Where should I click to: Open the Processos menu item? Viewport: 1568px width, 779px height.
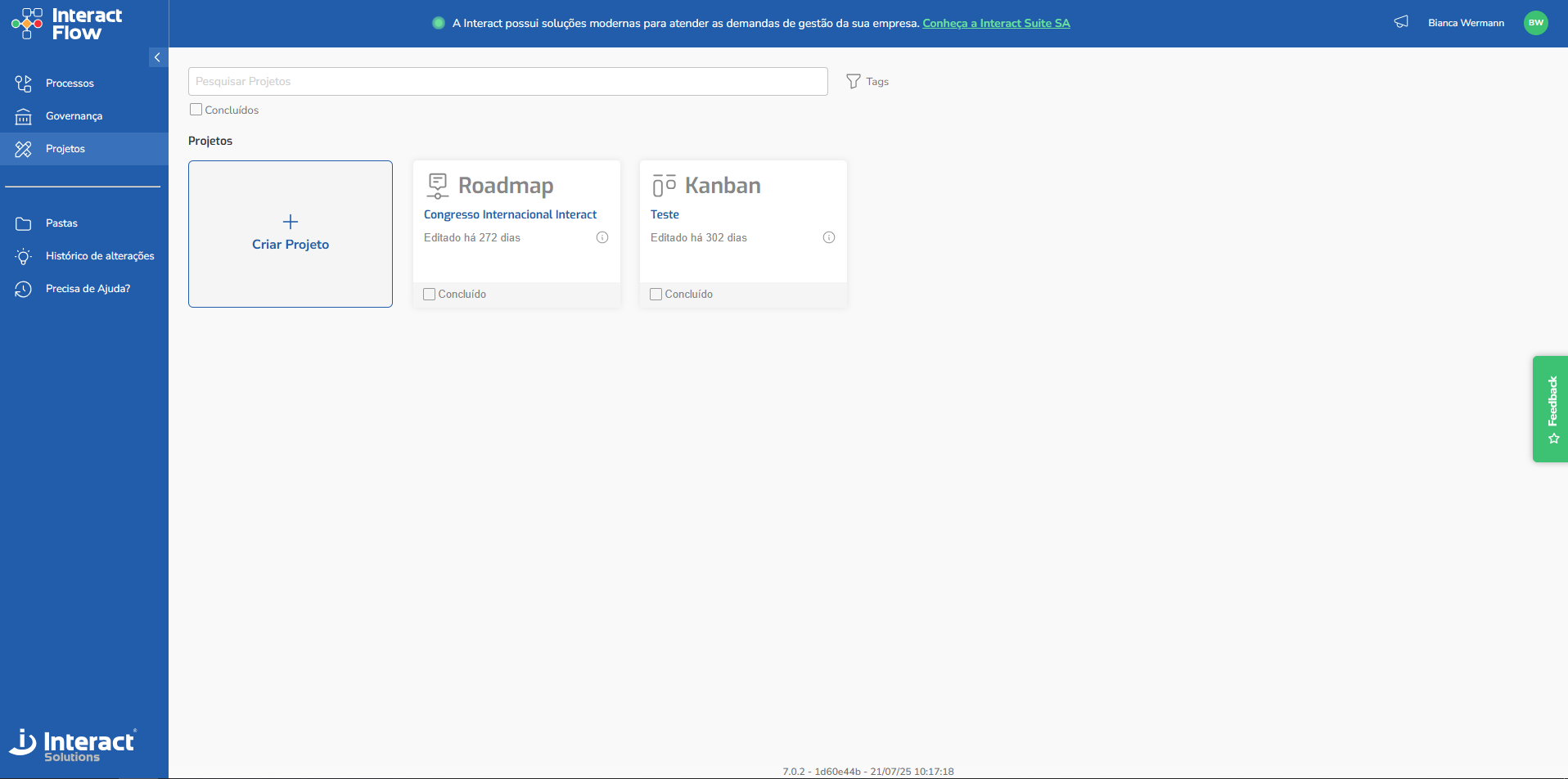pos(70,83)
